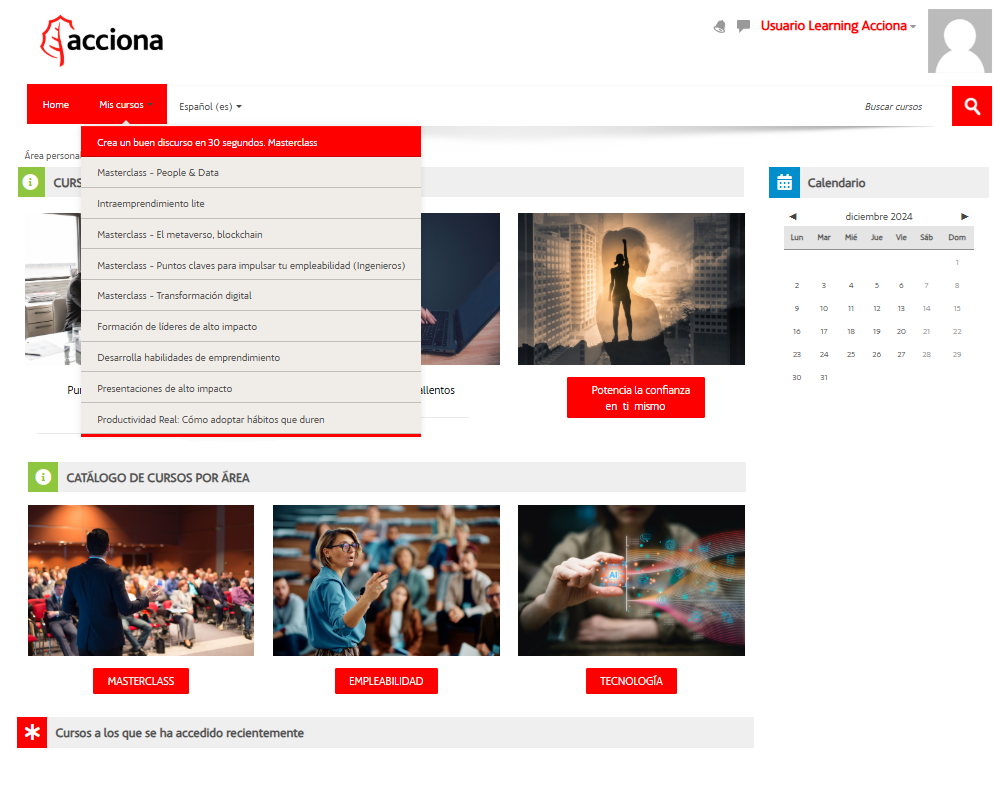The image size is (1000, 801).
Task: Go to next month in calendar
Action: 965,216
